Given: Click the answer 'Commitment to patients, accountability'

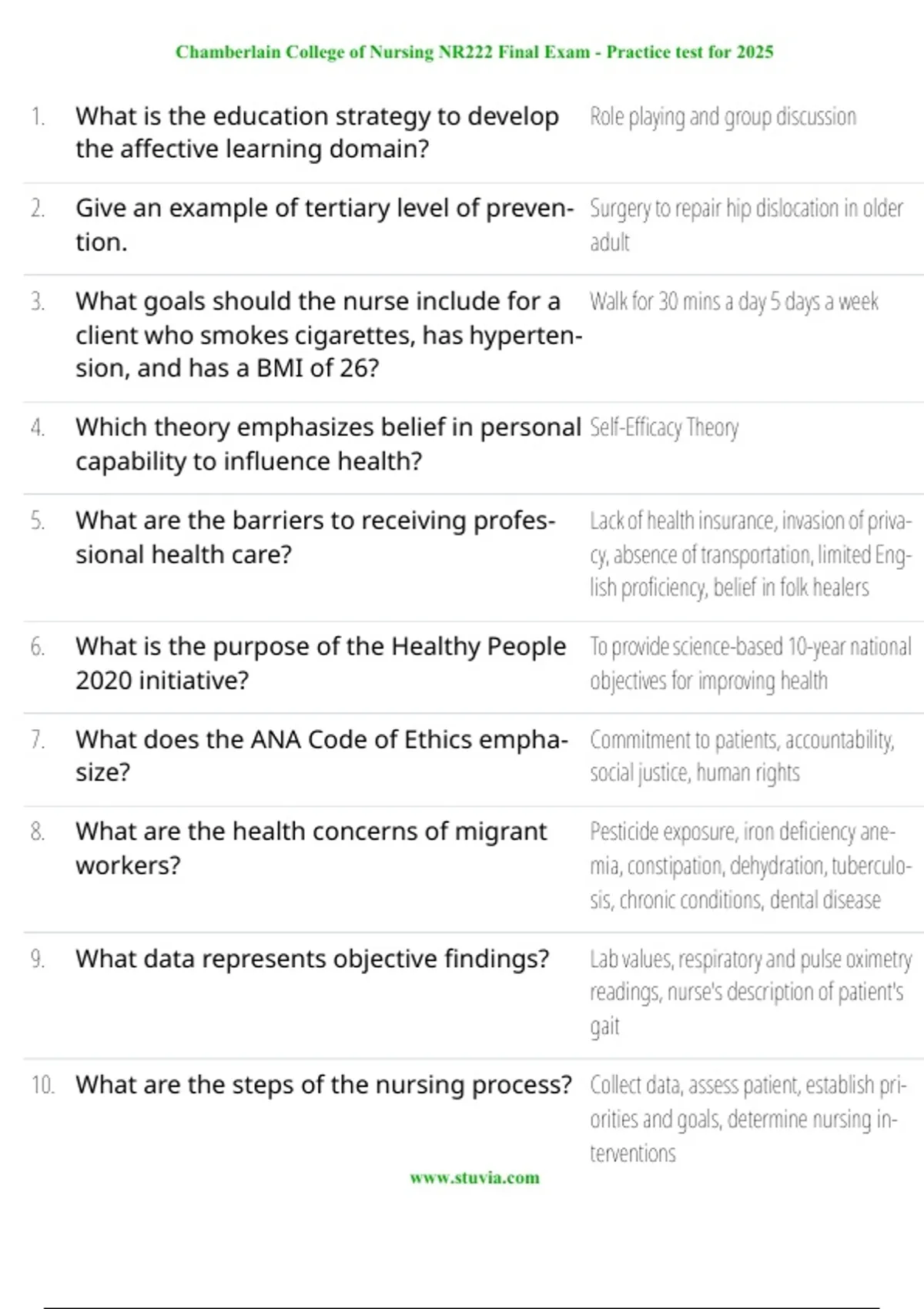Looking at the screenshot, I should (742, 756).
